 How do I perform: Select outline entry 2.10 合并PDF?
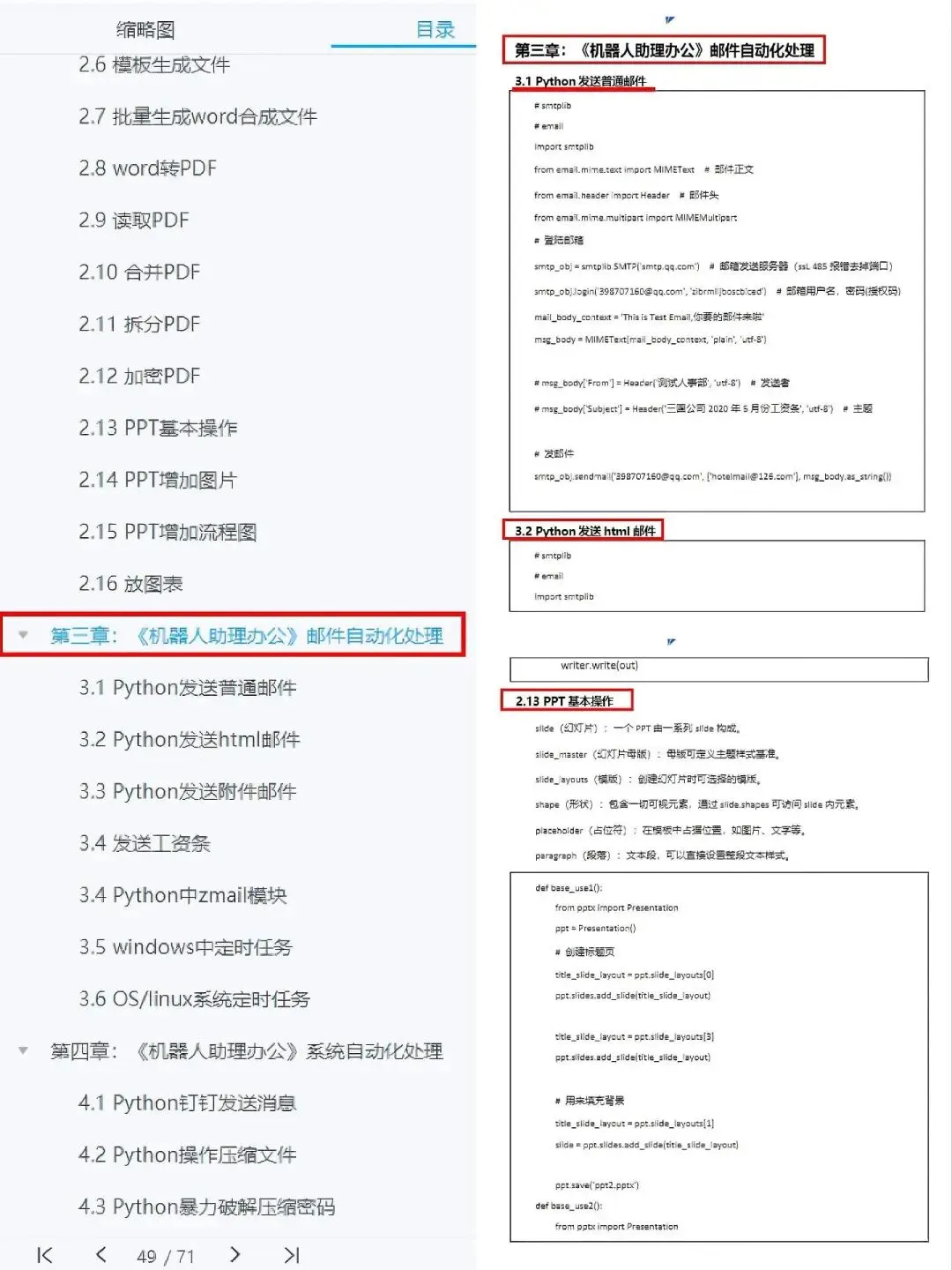[x=139, y=273]
